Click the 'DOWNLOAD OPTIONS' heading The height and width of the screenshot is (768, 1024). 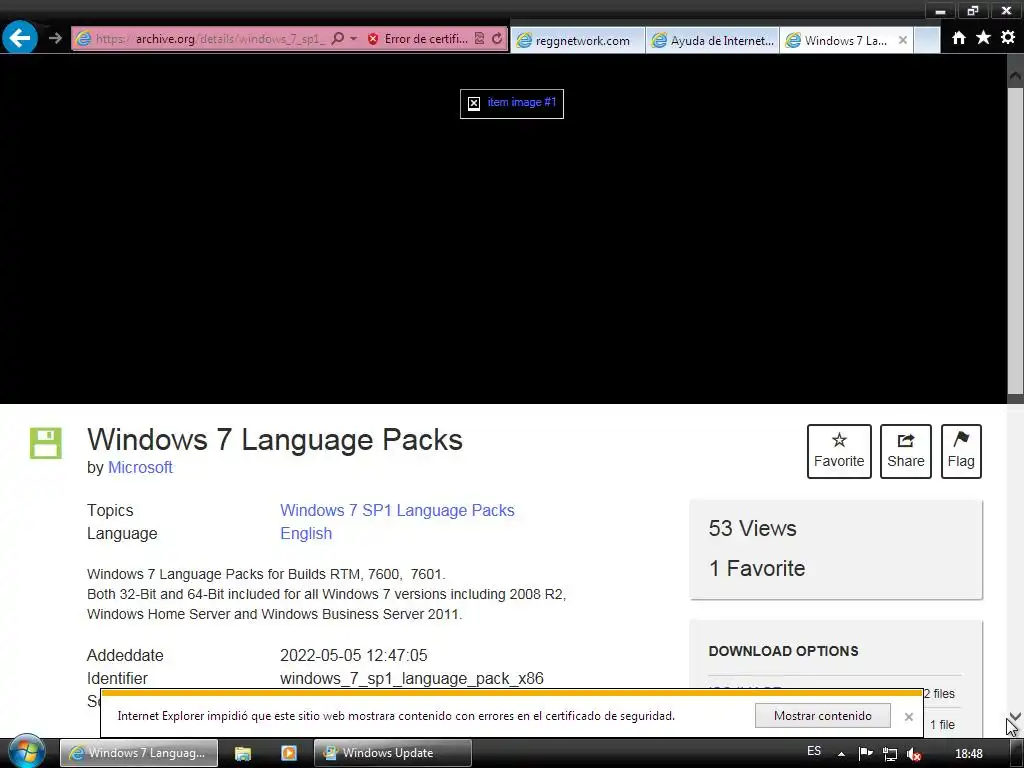click(x=783, y=651)
